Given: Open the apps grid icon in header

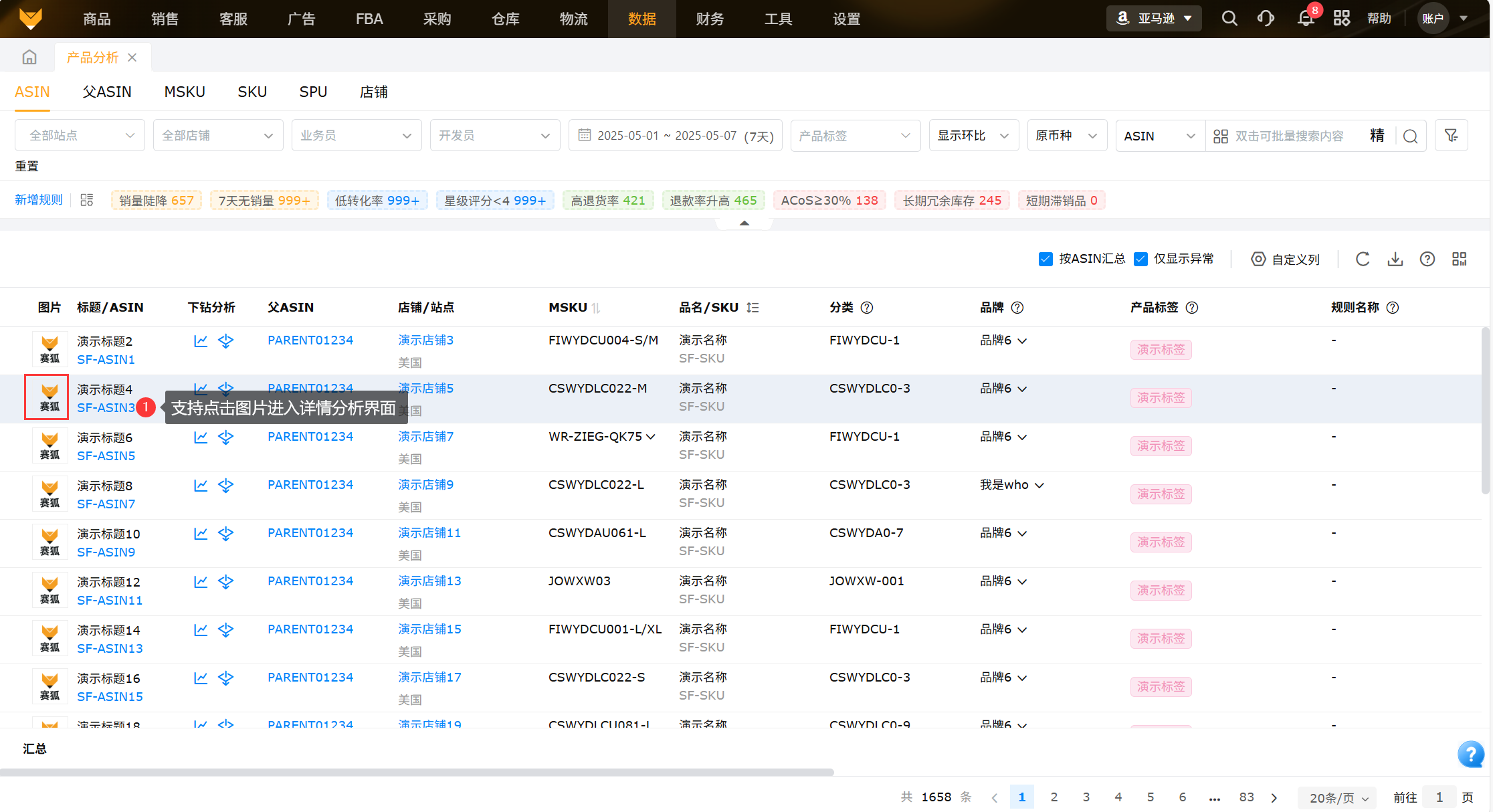Looking at the screenshot, I should pos(1341,18).
